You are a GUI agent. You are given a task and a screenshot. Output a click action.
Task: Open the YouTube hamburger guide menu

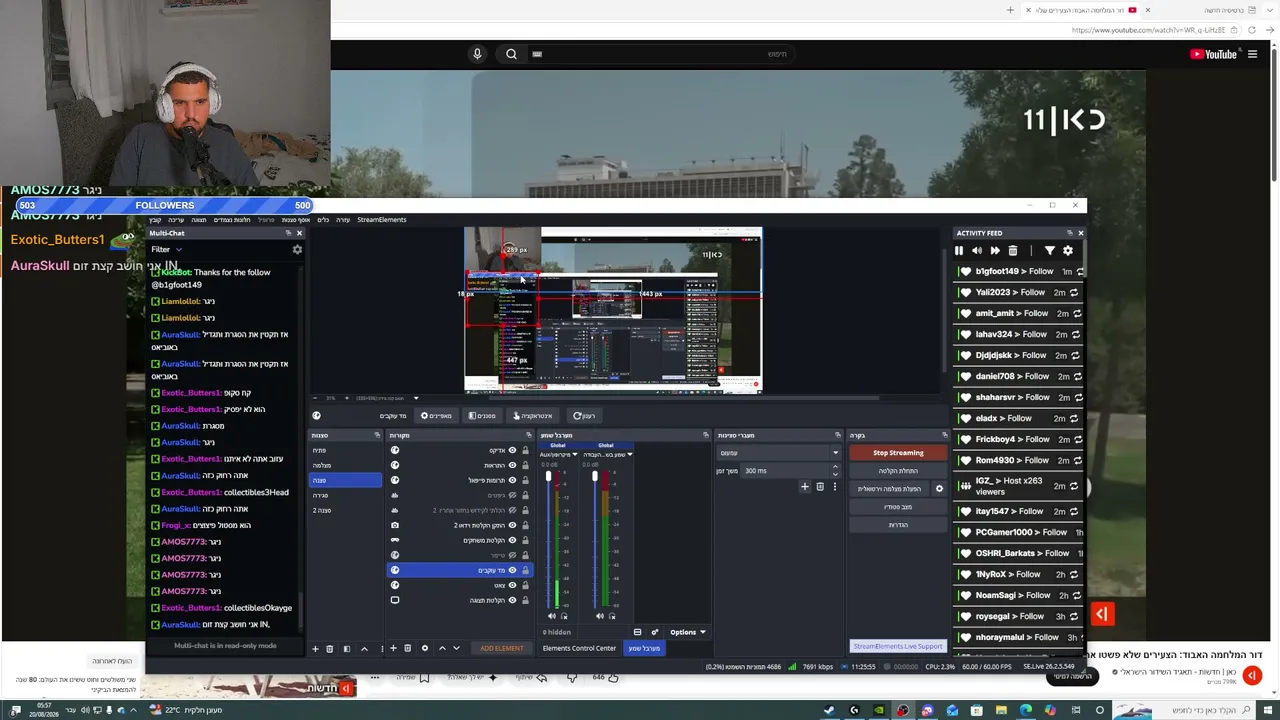[1252, 54]
